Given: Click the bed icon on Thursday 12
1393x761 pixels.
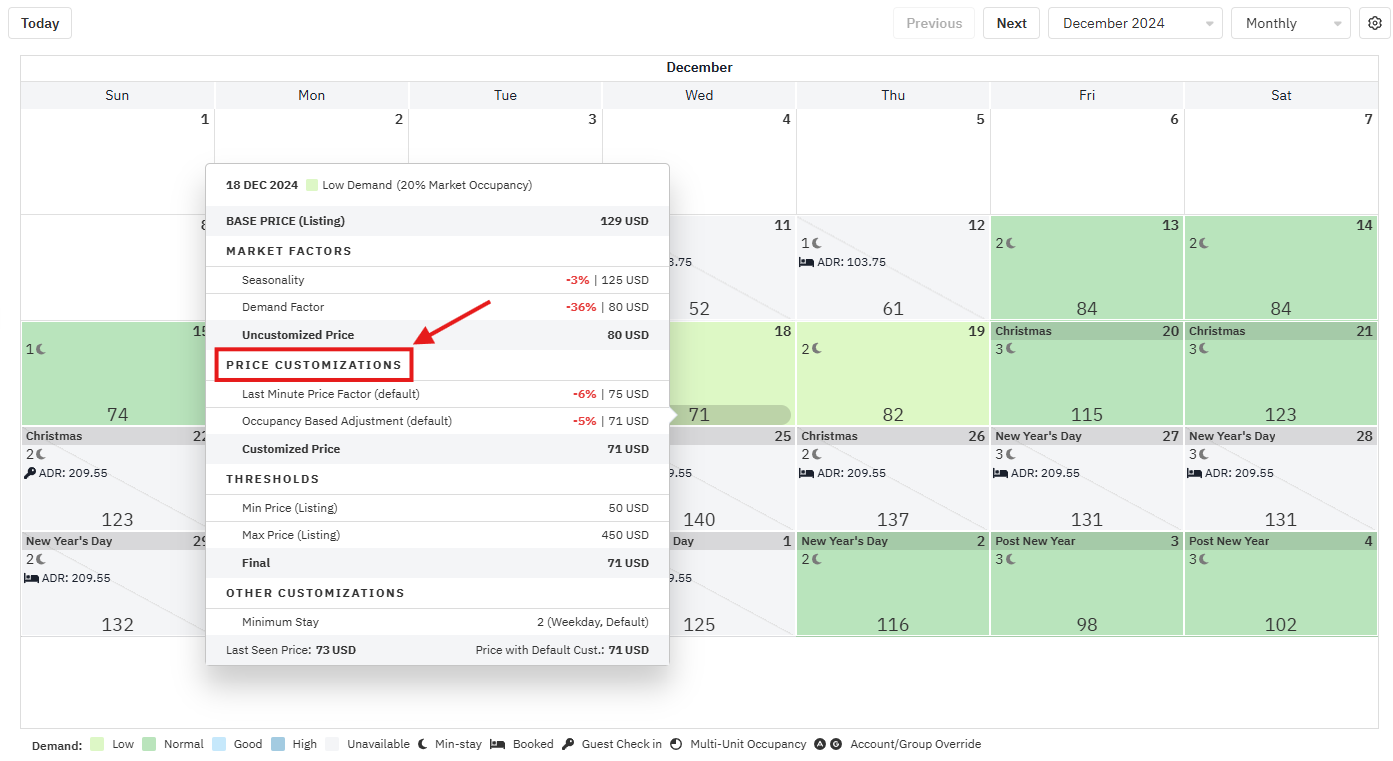Looking at the screenshot, I should (805, 262).
